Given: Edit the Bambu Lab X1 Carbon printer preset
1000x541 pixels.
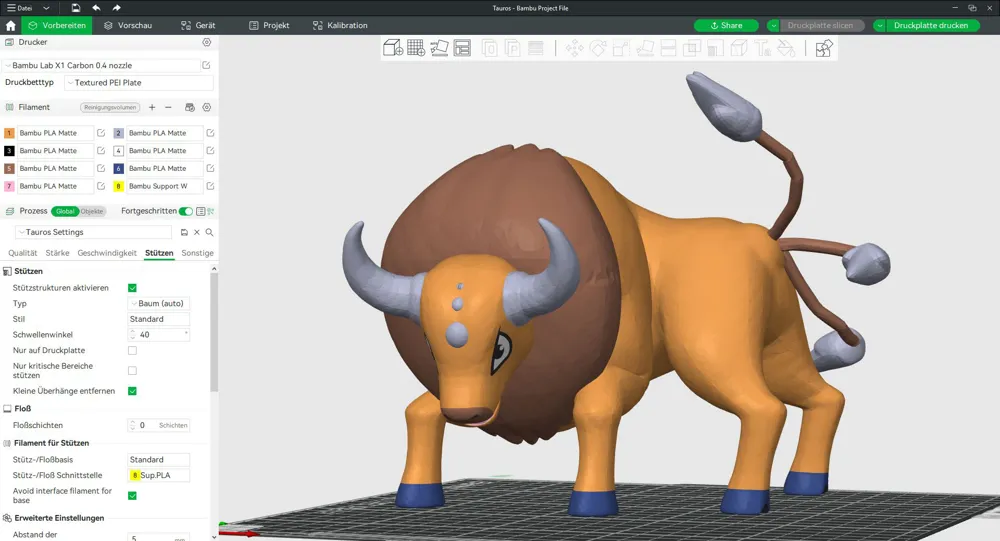Looking at the screenshot, I should point(206,65).
